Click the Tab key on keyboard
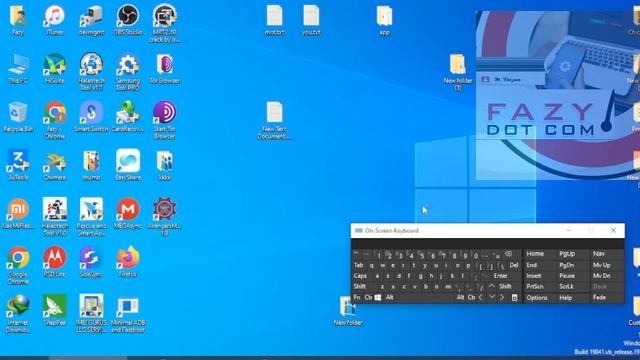Image resolution: width=640 pixels, height=360 pixels. pos(358,265)
